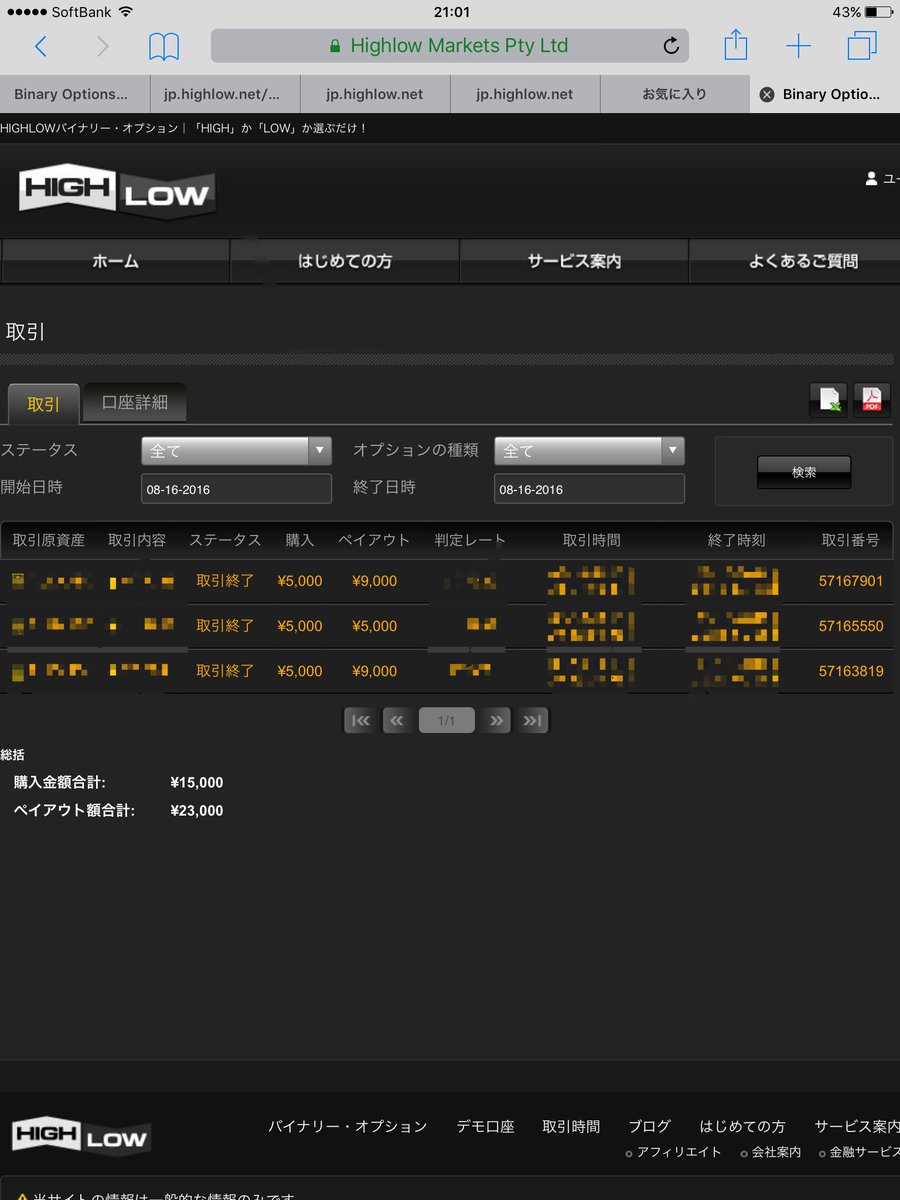Click ¥15,000 purchase total
Viewport: 900px width, 1200px height.
[197, 783]
